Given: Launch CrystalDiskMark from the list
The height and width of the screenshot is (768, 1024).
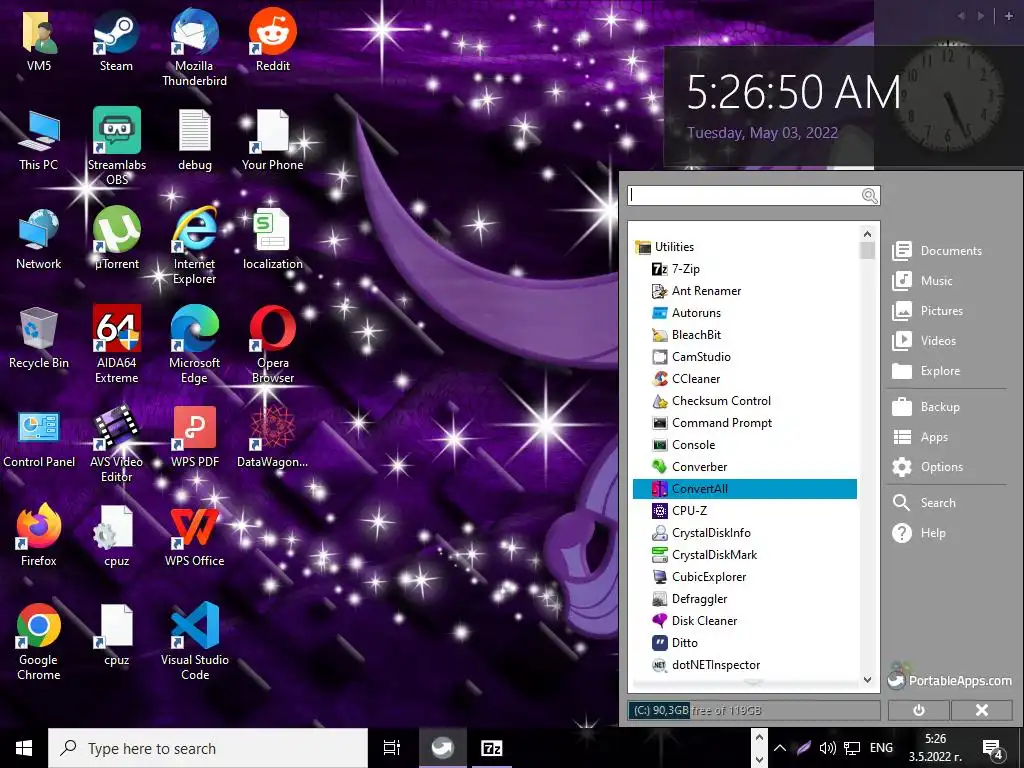Looking at the screenshot, I should pos(704,554).
